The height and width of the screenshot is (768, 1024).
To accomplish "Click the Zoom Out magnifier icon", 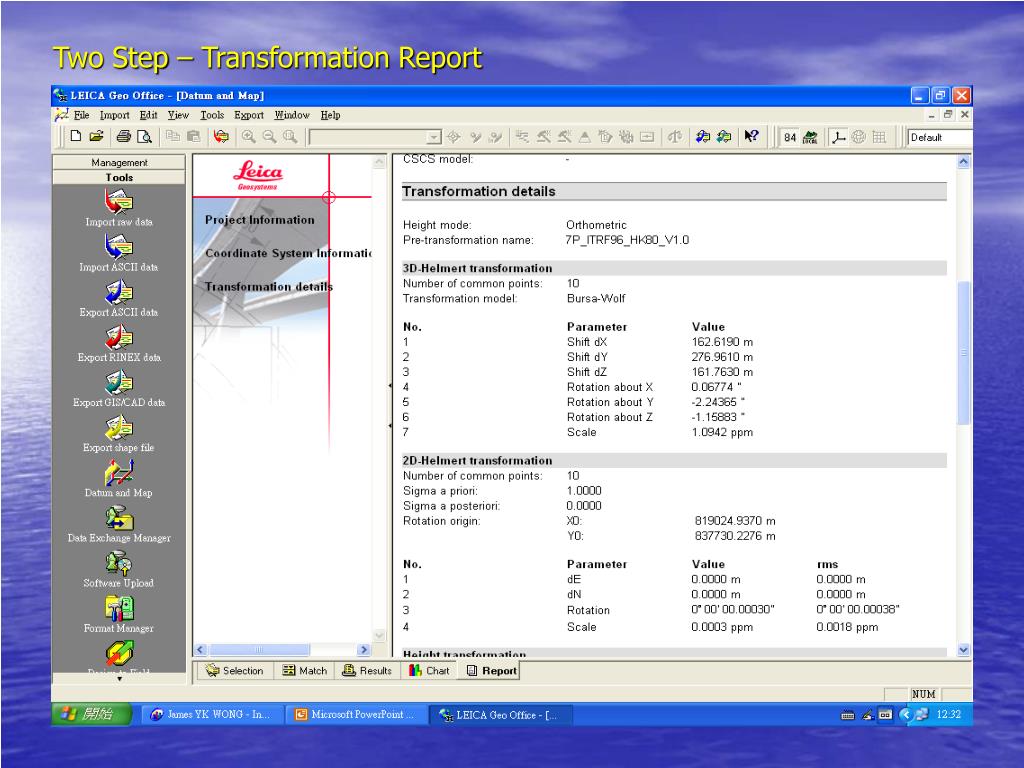I will (269, 136).
